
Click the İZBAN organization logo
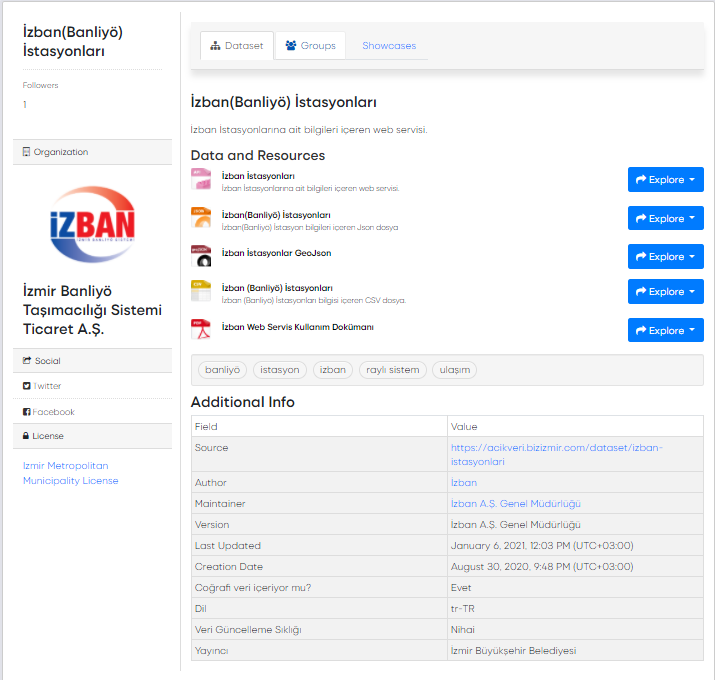pyautogui.click(x=93, y=225)
